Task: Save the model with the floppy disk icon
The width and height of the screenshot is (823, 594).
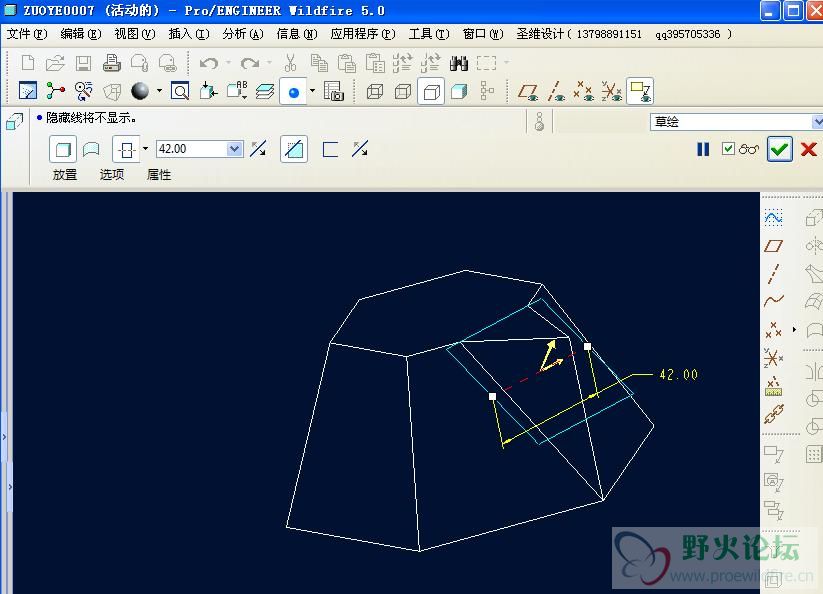Action: (x=83, y=63)
